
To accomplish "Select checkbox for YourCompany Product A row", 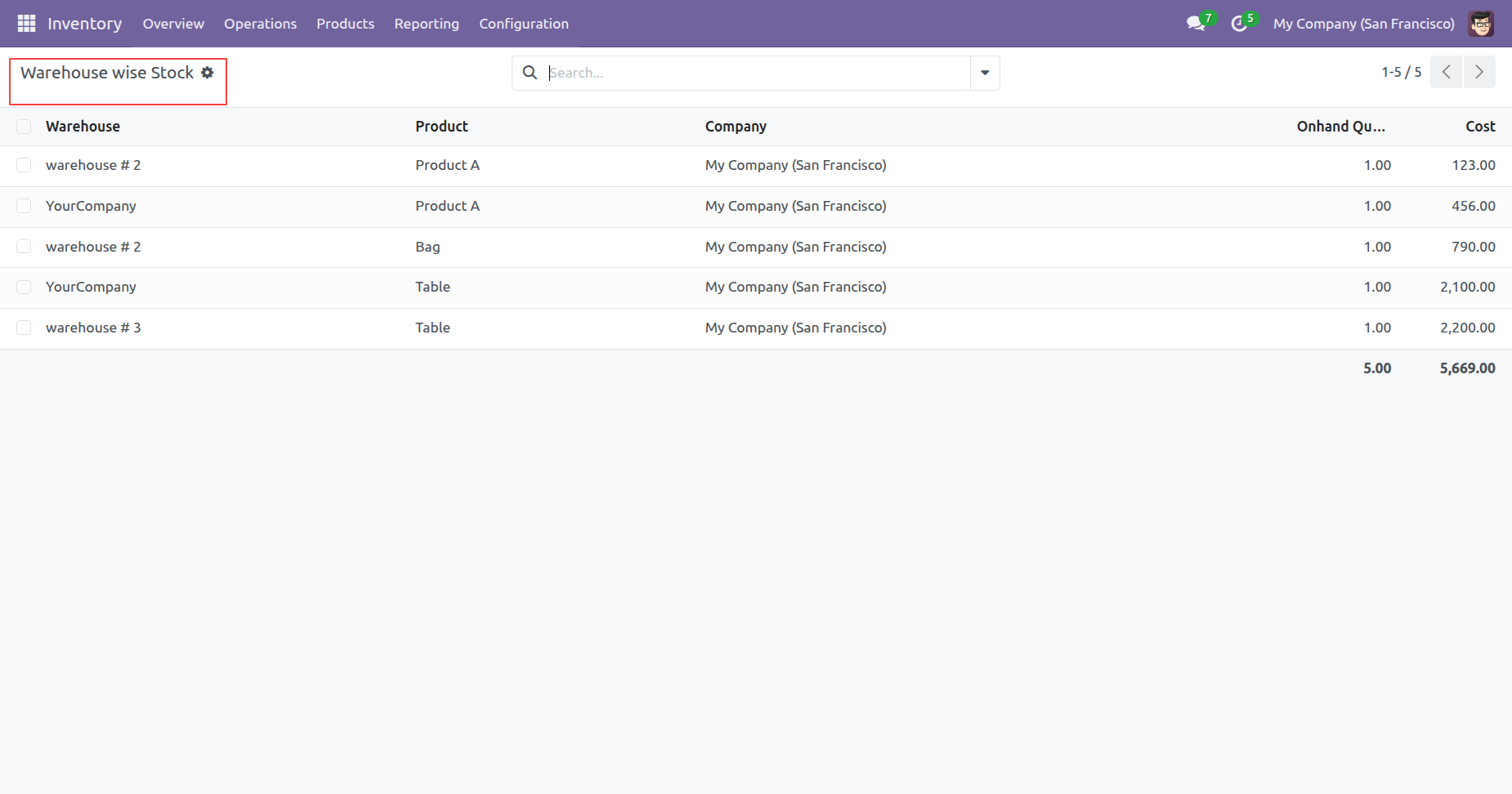I will (24, 206).
